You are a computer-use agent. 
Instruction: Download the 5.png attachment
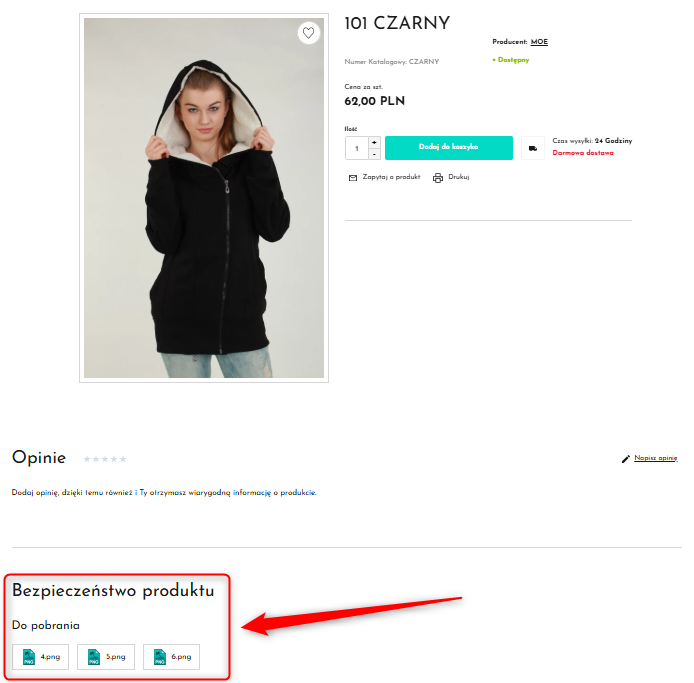point(106,657)
